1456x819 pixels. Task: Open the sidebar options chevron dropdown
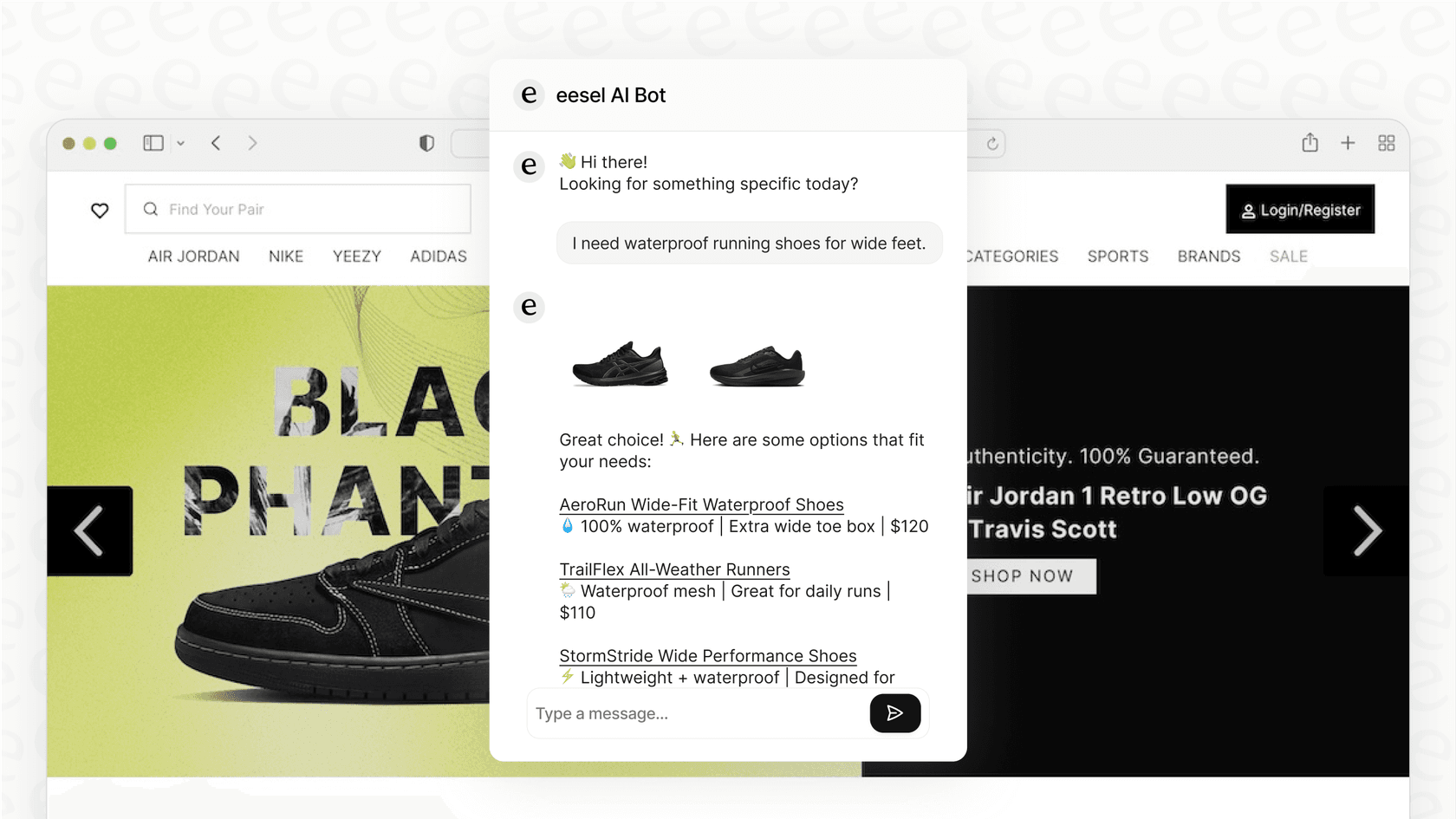180,143
